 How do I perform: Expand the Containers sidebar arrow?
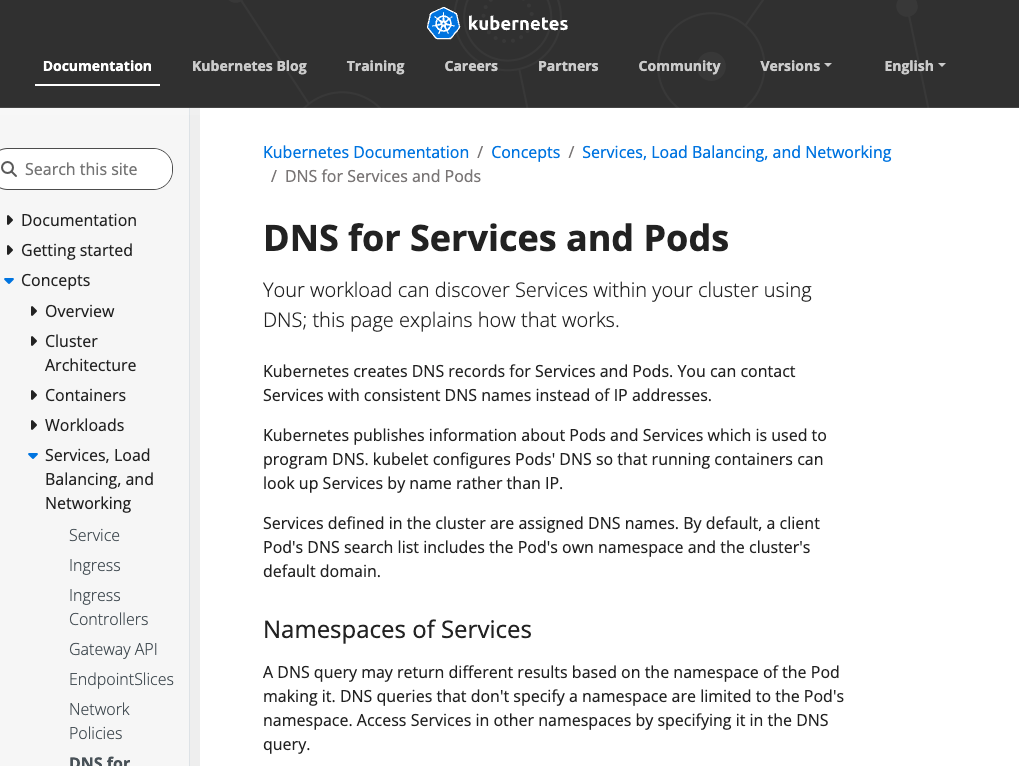[33, 395]
